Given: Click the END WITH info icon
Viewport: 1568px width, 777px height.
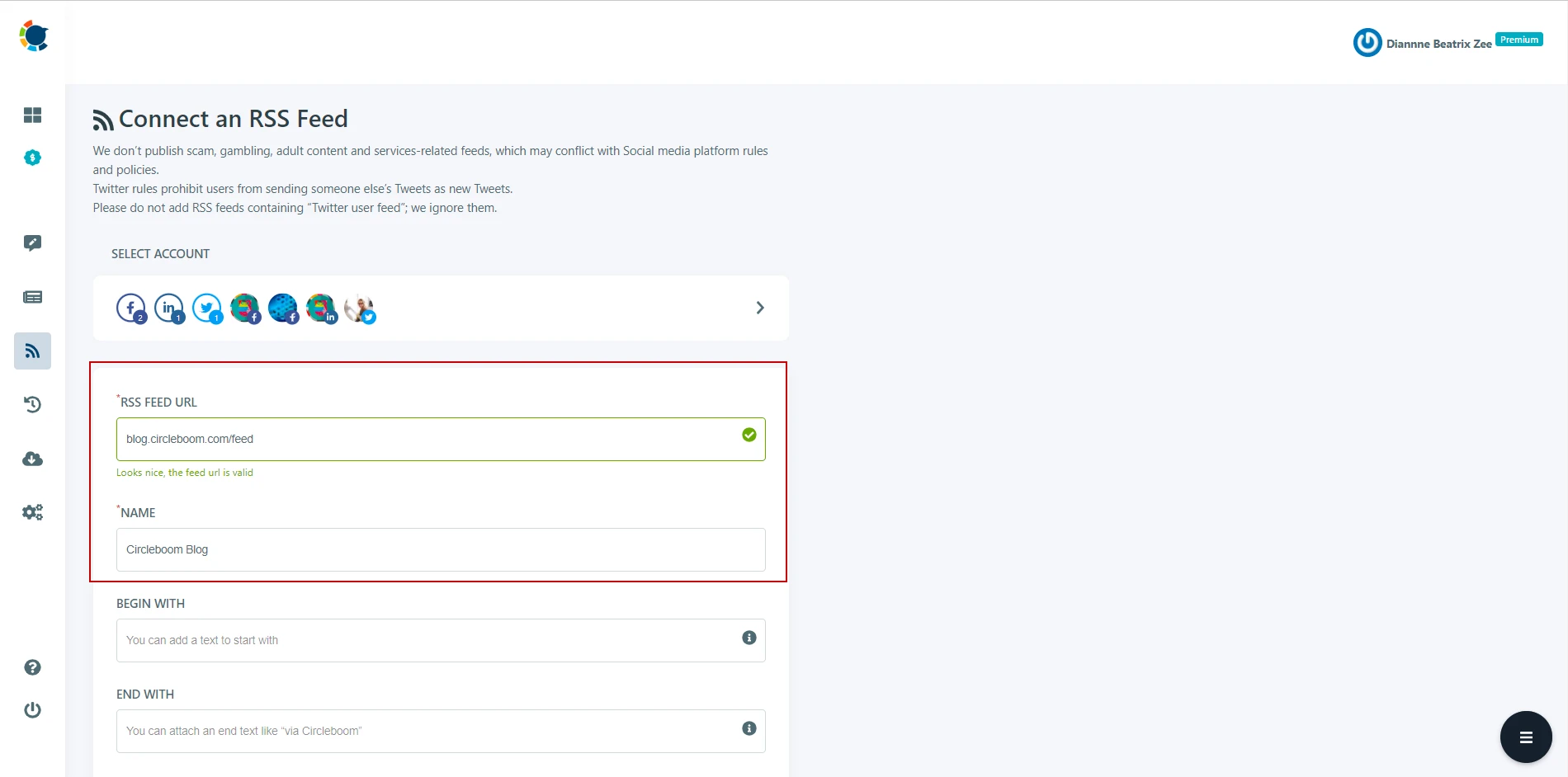Looking at the screenshot, I should 749,728.
